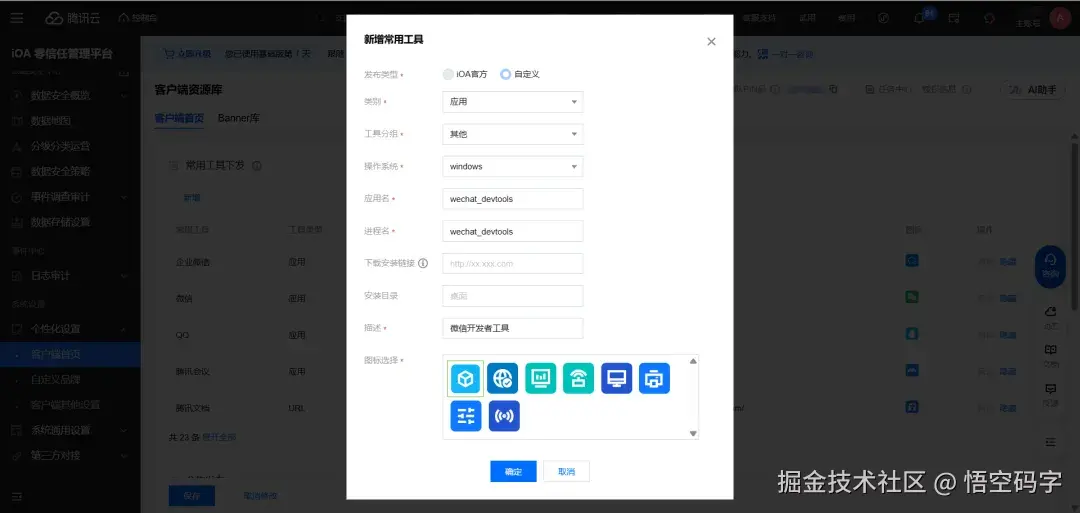This screenshot has width=1080, height=513.
Task: Click the 应用名 input field
Action: pos(513,199)
